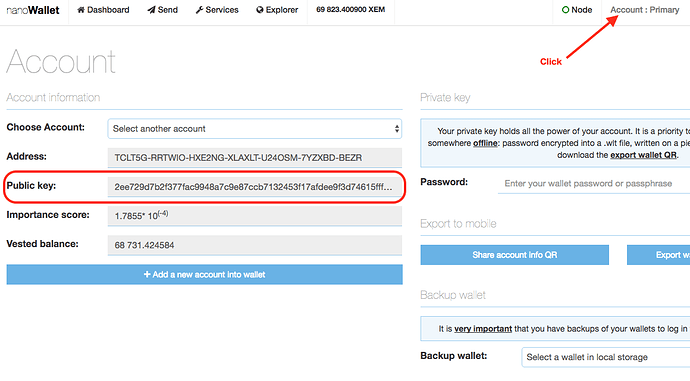Click Share account info QR button
This screenshot has width=690, height=381.
coord(514,255)
